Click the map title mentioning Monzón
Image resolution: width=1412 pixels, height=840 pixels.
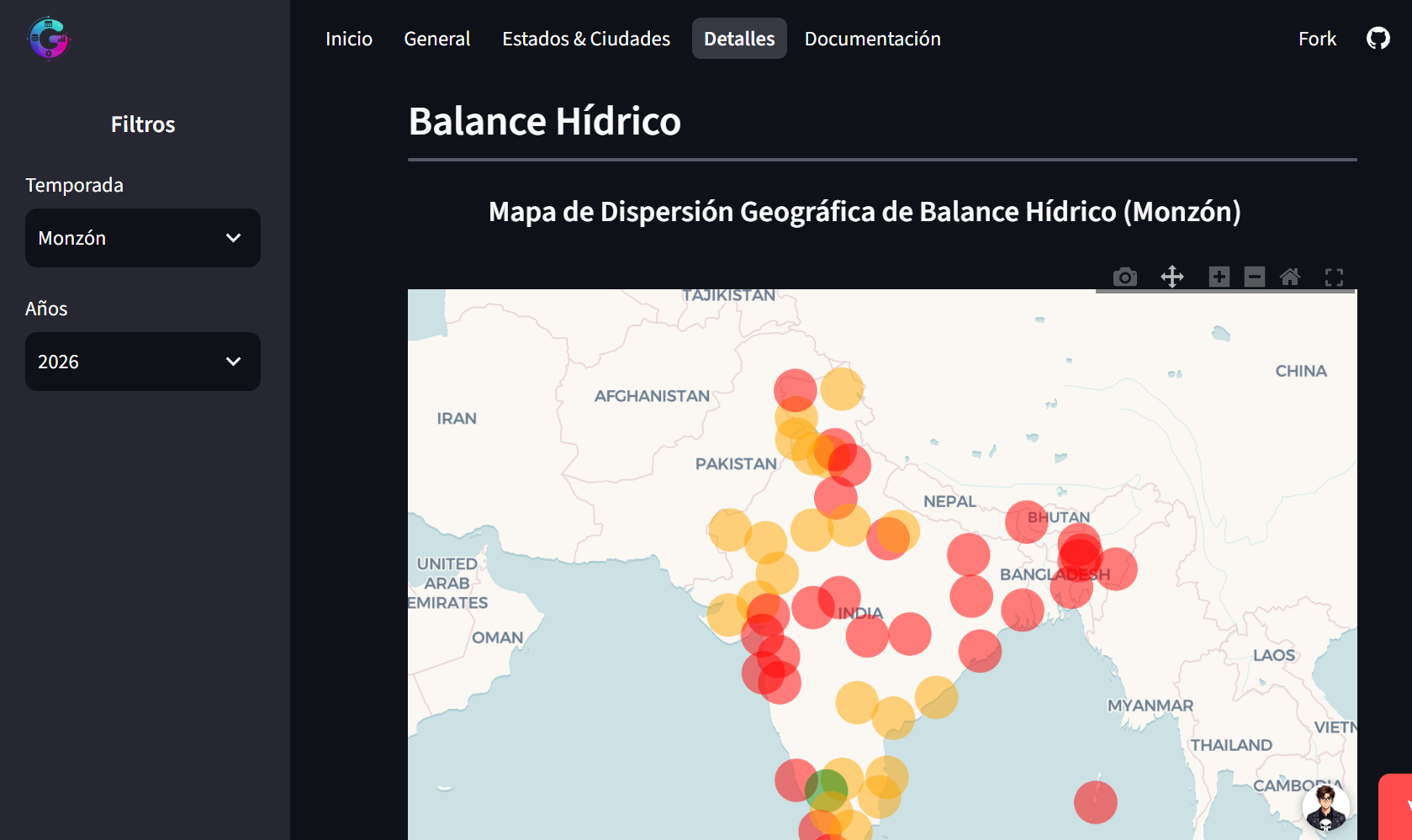[865, 212]
